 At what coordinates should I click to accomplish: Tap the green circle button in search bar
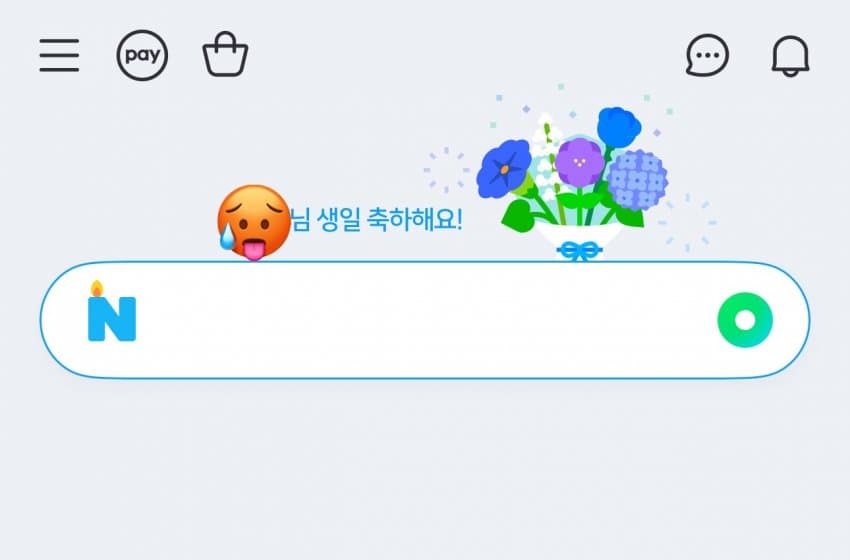pos(745,320)
